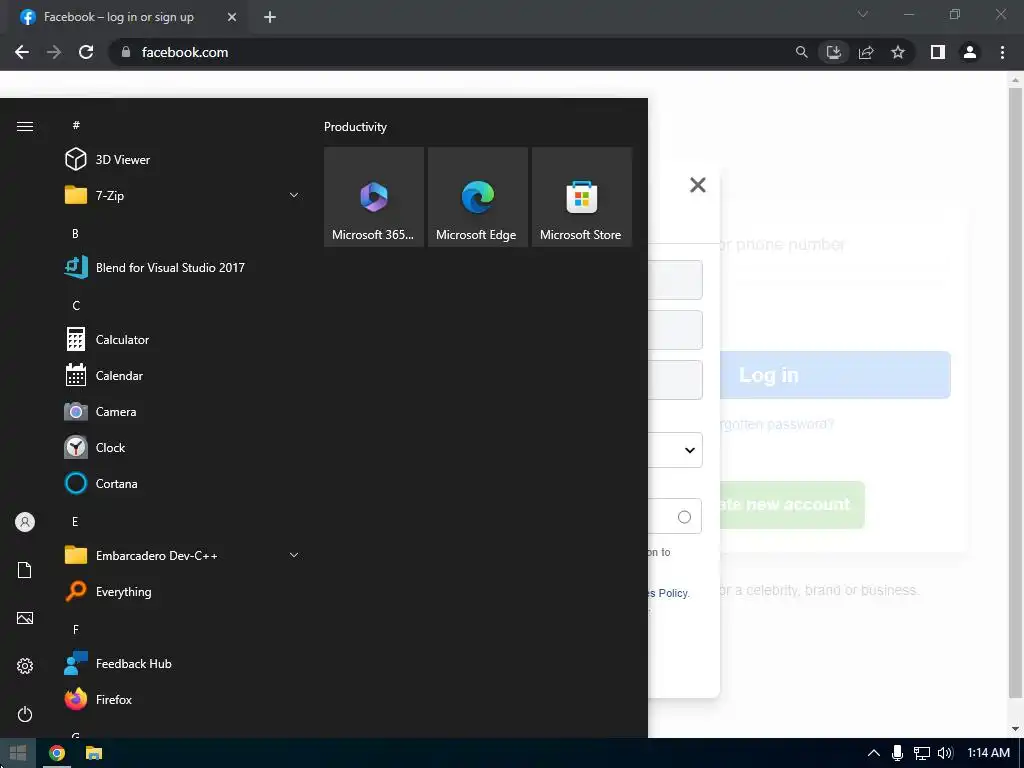Open the user account icon in Start

pos(25,522)
